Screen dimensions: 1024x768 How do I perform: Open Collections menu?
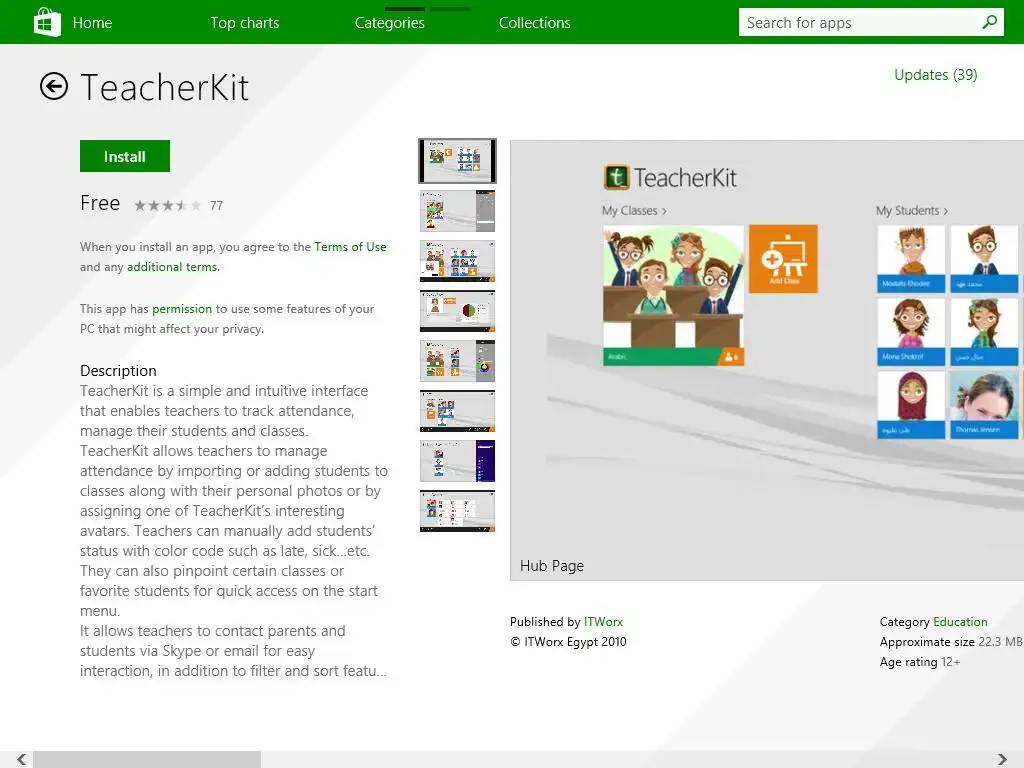[x=535, y=23]
